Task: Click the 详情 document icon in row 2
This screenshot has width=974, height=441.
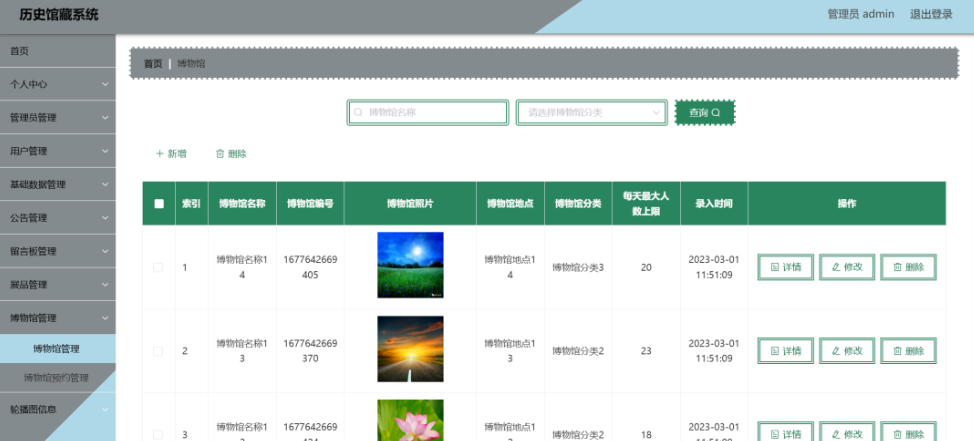Action: click(x=775, y=351)
